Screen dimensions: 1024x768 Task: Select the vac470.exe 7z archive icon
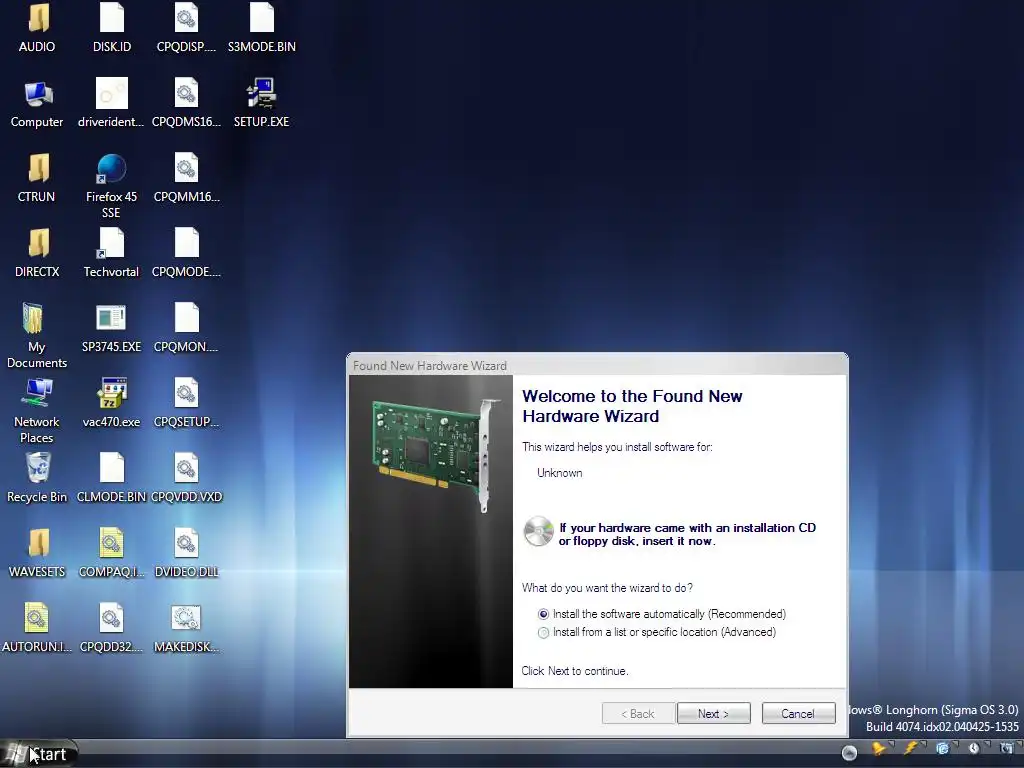tap(112, 394)
